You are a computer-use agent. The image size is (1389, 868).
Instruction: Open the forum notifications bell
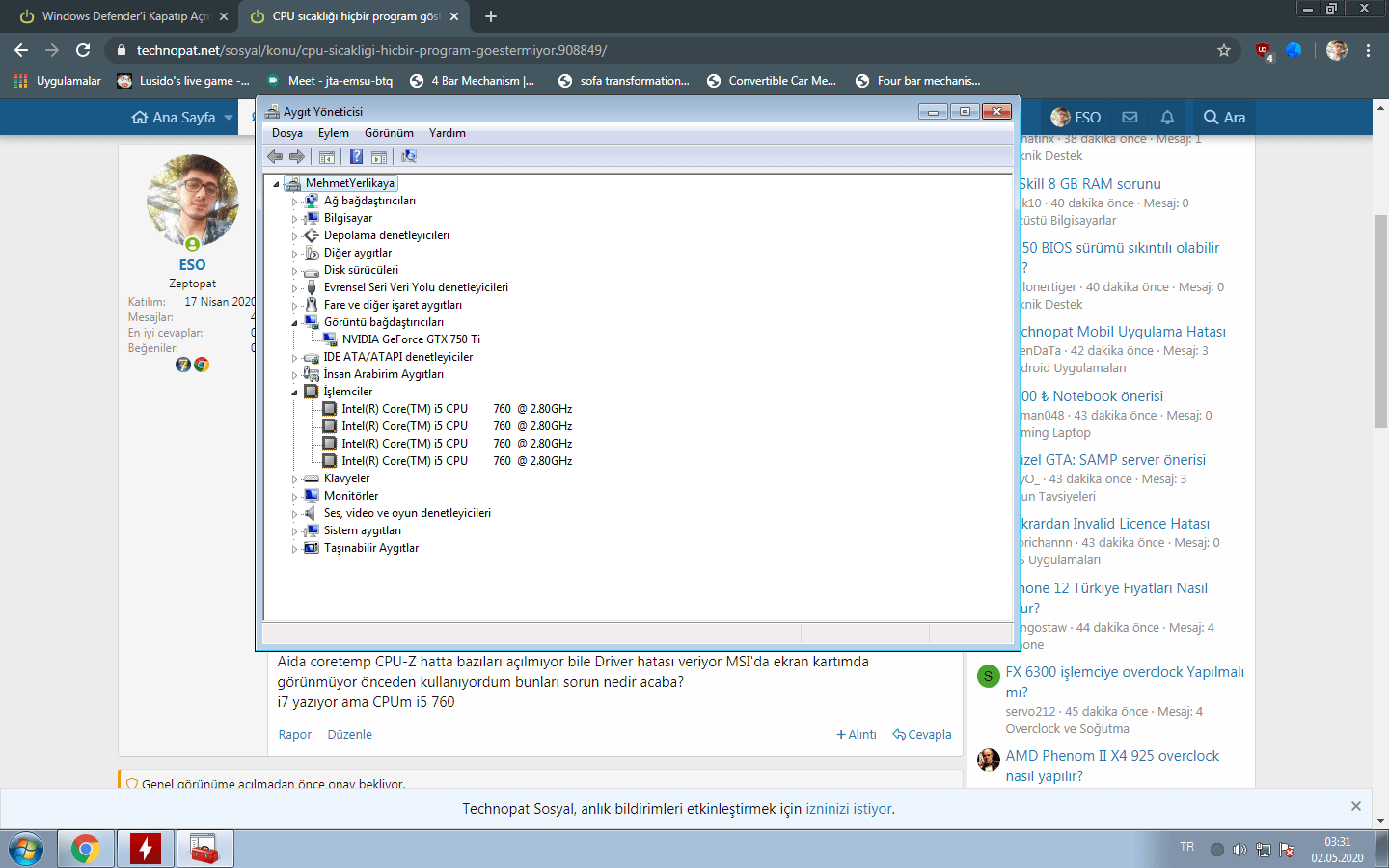(x=1167, y=118)
